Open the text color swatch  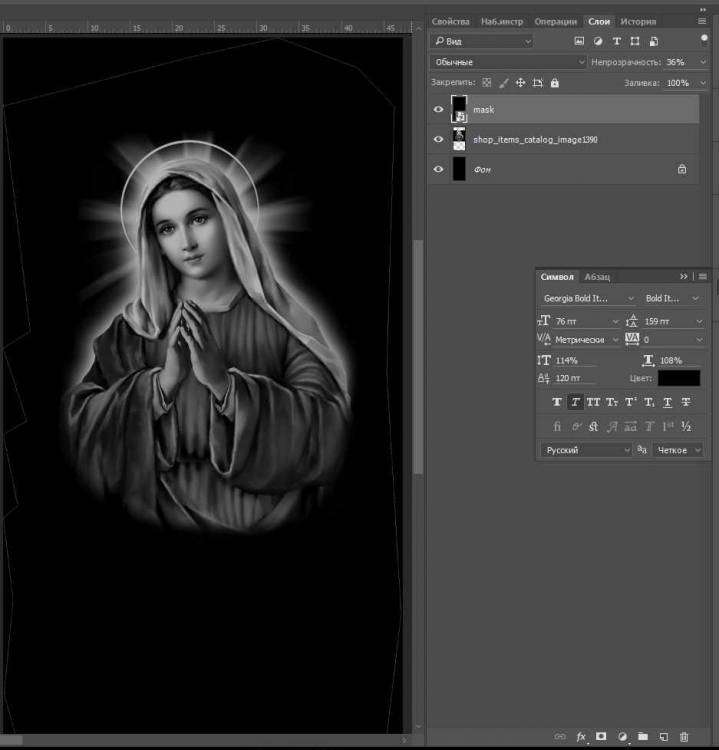[x=678, y=378]
